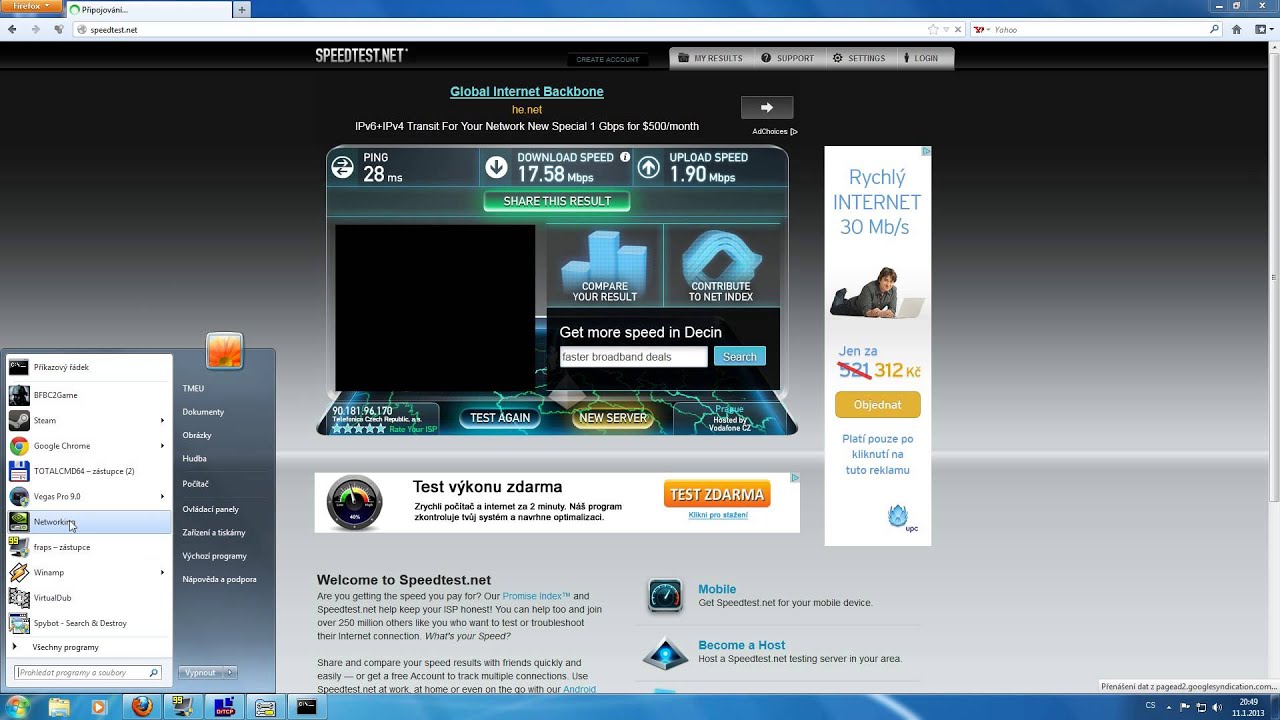Launch fraps – zástupce
Image resolution: width=1280 pixels, height=720 pixels.
[88, 547]
